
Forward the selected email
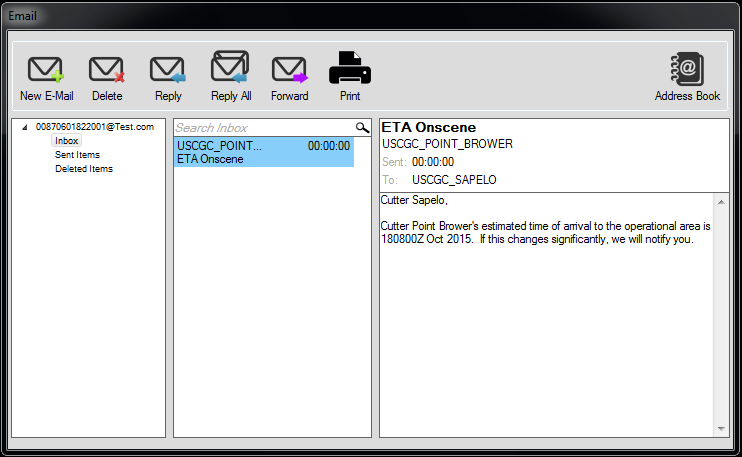[289, 70]
